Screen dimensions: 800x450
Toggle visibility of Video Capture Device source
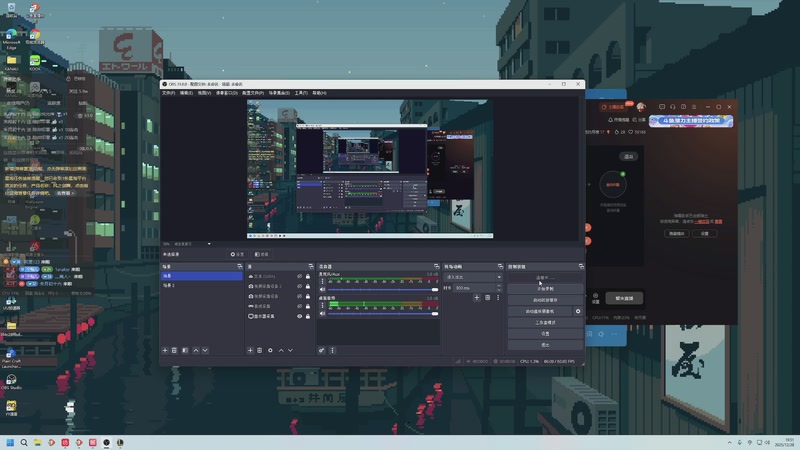click(299, 296)
